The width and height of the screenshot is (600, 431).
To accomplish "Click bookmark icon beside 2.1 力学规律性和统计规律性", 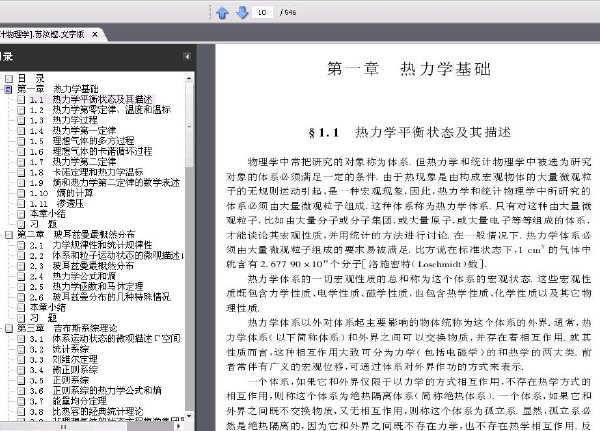I will click(21, 245).
